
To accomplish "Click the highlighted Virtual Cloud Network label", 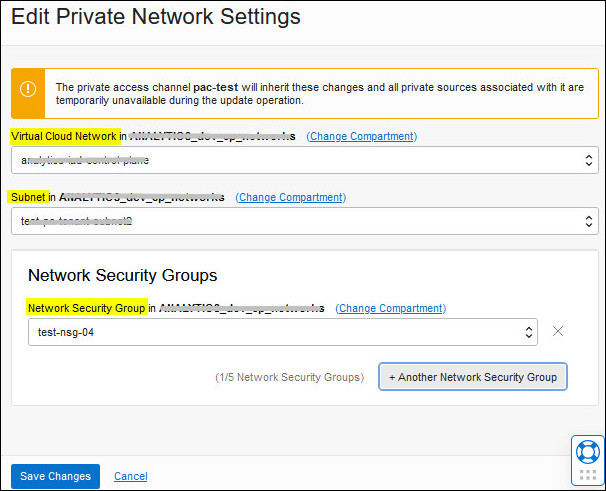I will pyautogui.click(x=64, y=136).
